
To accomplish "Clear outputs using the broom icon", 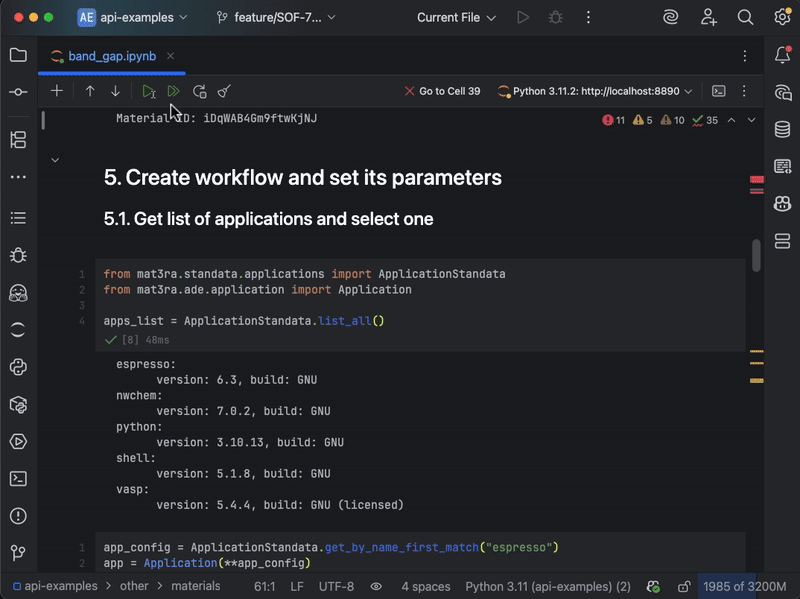I will point(224,91).
